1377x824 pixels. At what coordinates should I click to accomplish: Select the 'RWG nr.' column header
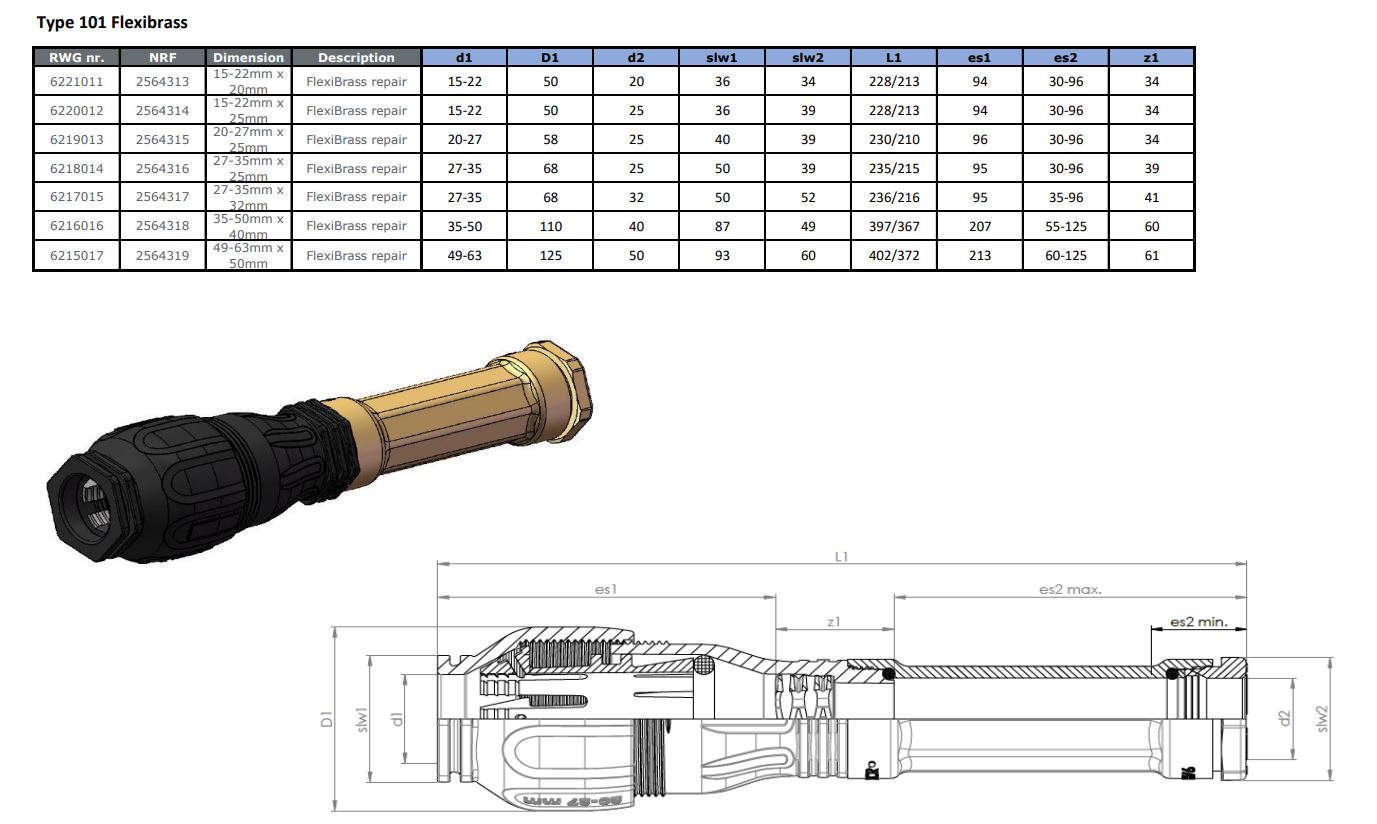pos(77,57)
